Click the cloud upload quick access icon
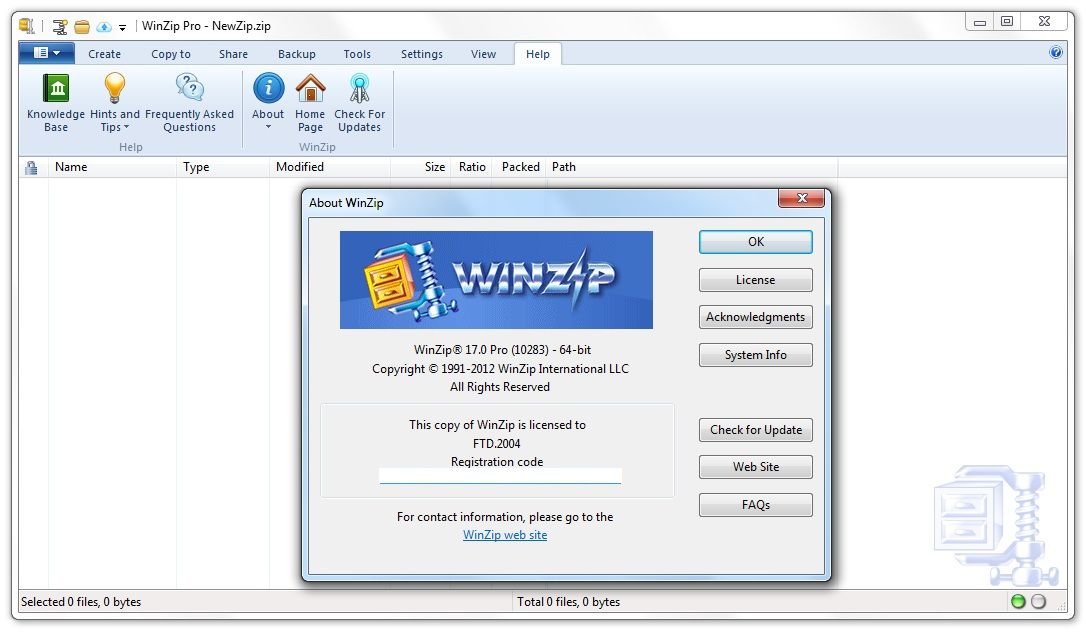1086x632 pixels. click(104, 27)
